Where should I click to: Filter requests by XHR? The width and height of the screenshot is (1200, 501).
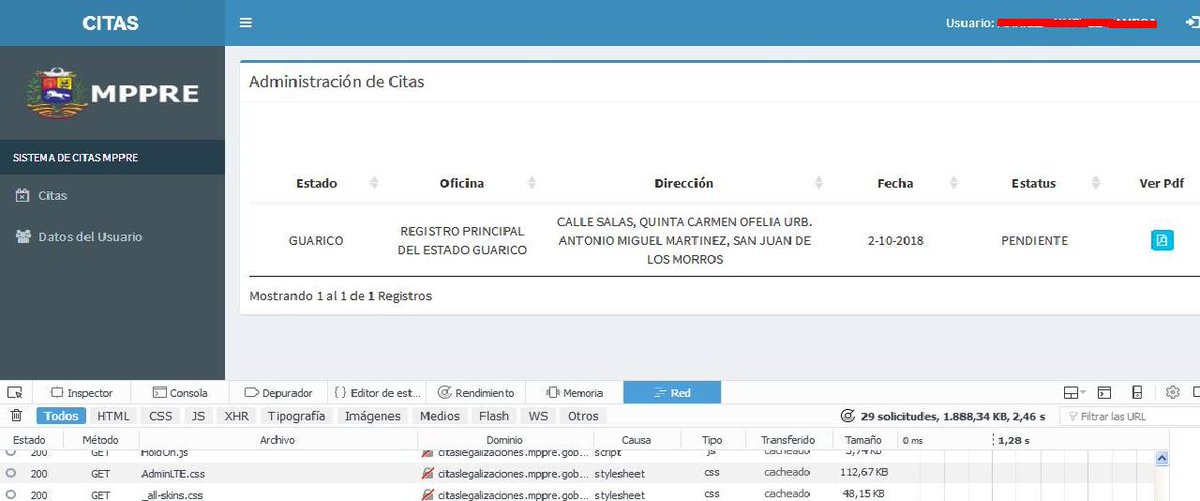[x=237, y=416]
